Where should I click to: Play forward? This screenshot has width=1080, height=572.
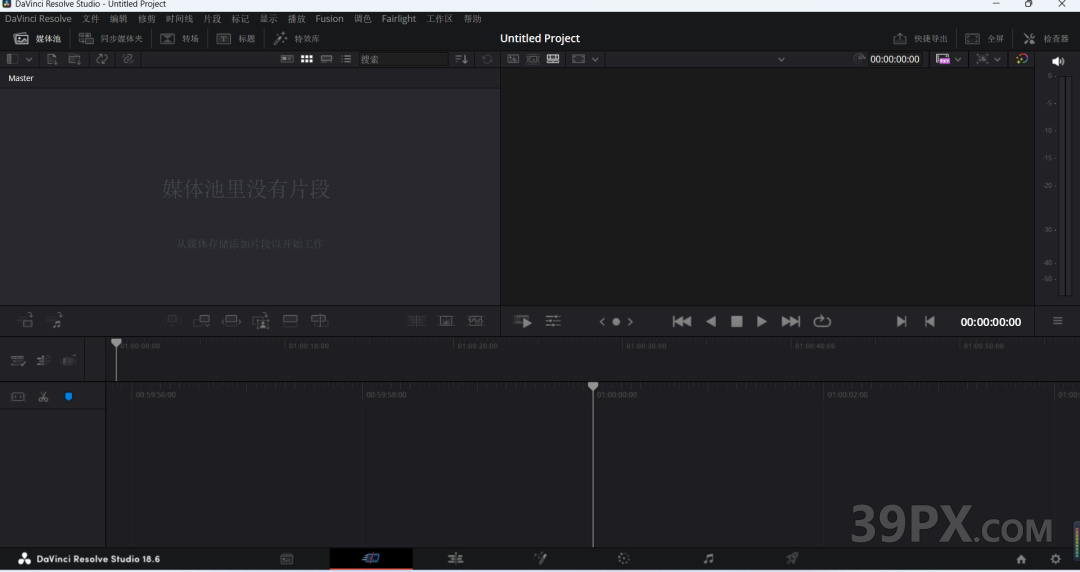762,322
